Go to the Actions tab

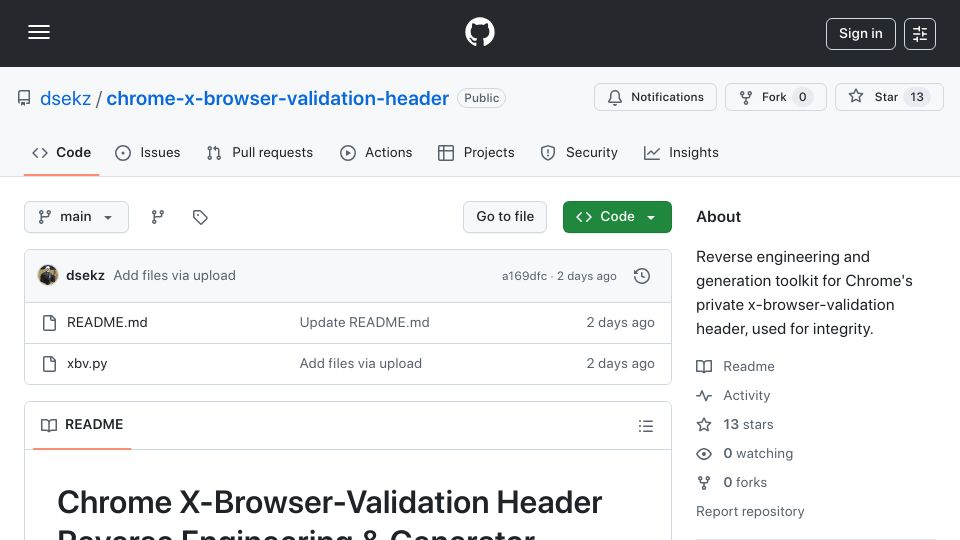point(376,152)
